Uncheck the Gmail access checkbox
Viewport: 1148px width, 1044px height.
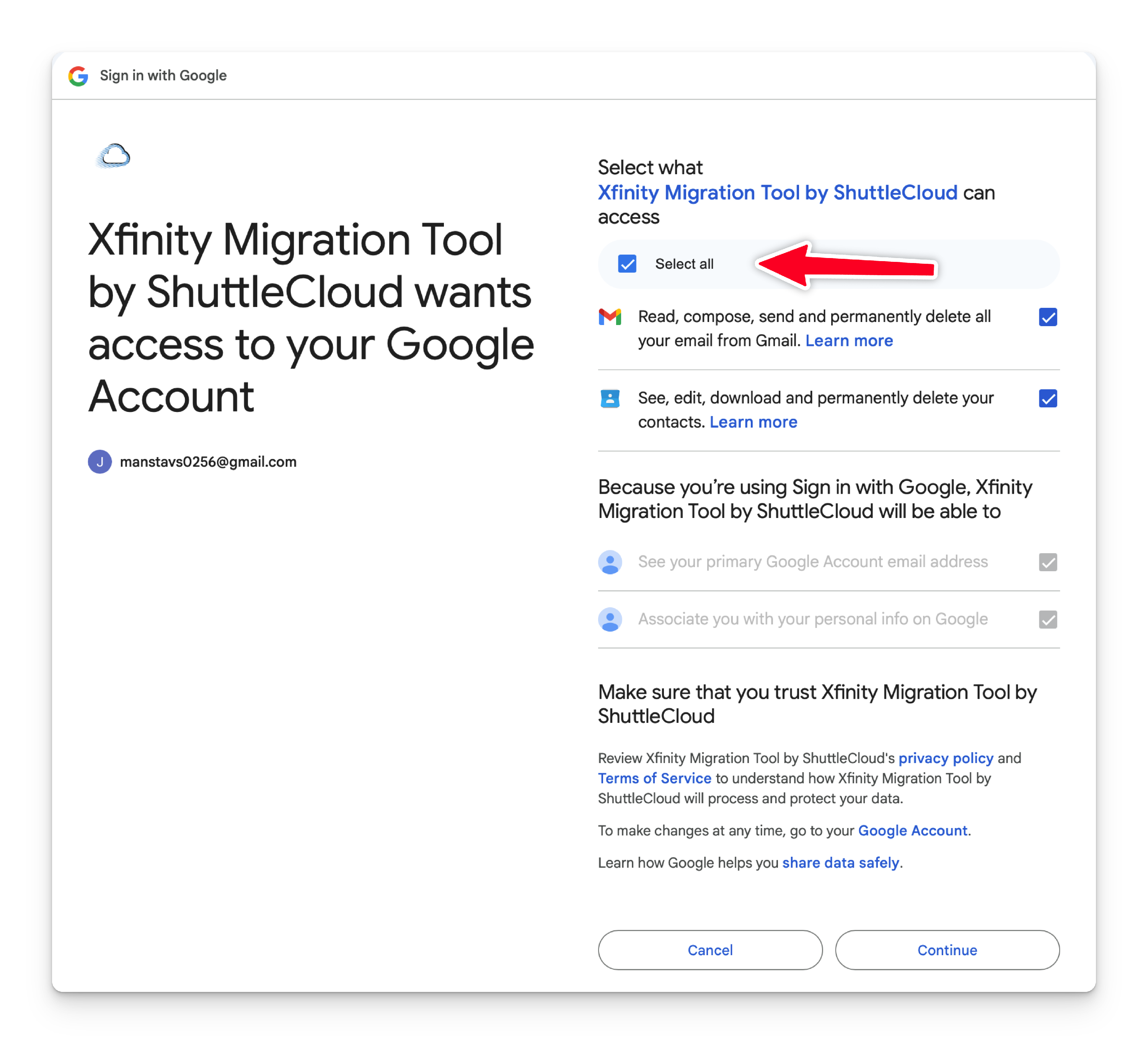(x=1048, y=317)
